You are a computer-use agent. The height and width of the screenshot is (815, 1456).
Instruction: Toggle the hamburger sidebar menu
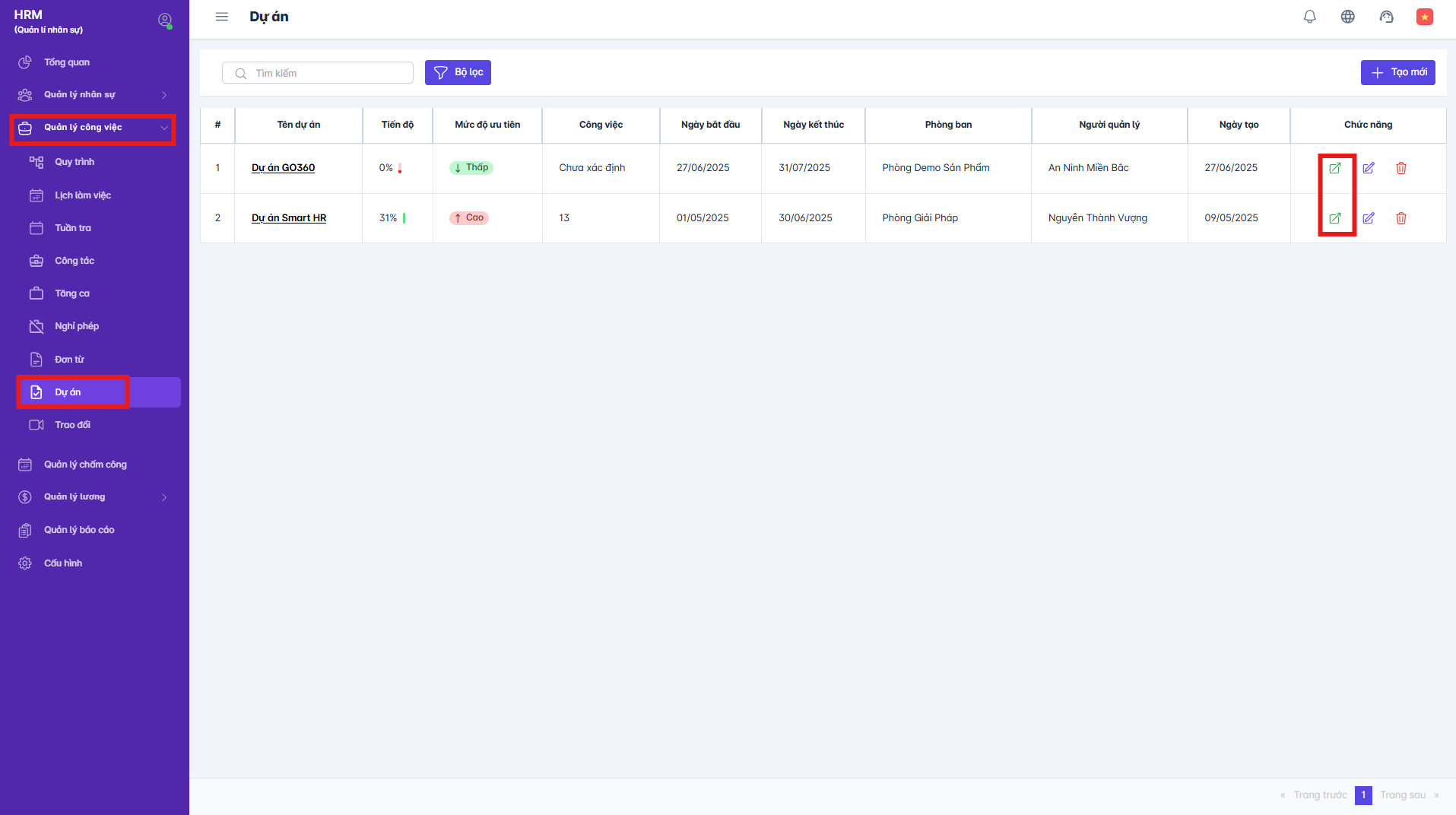(x=222, y=17)
